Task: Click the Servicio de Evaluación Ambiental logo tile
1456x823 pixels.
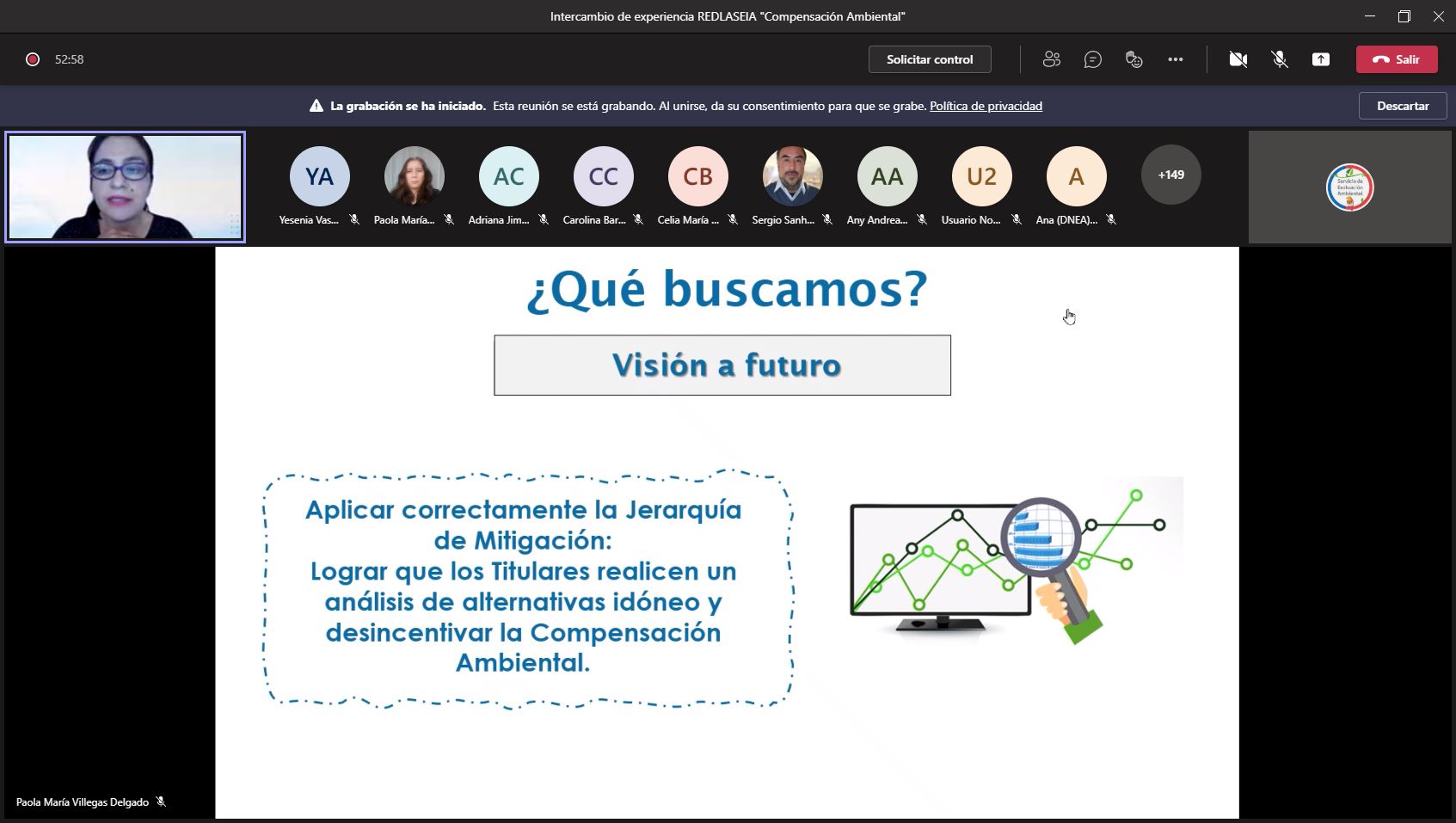Action: pyautogui.click(x=1349, y=187)
